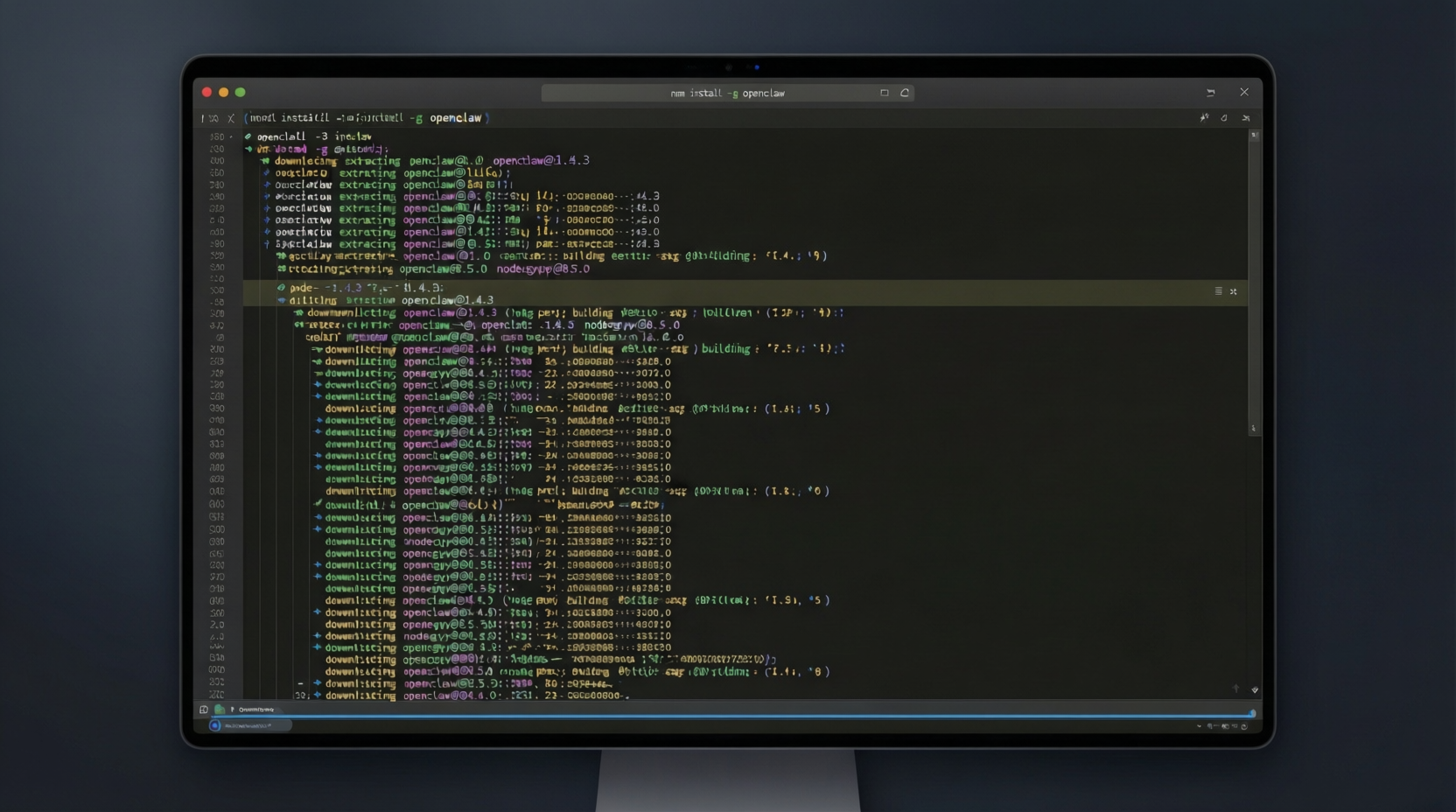The width and height of the screenshot is (1456, 812).
Task: Click the red close traffic light
Action: (x=206, y=92)
